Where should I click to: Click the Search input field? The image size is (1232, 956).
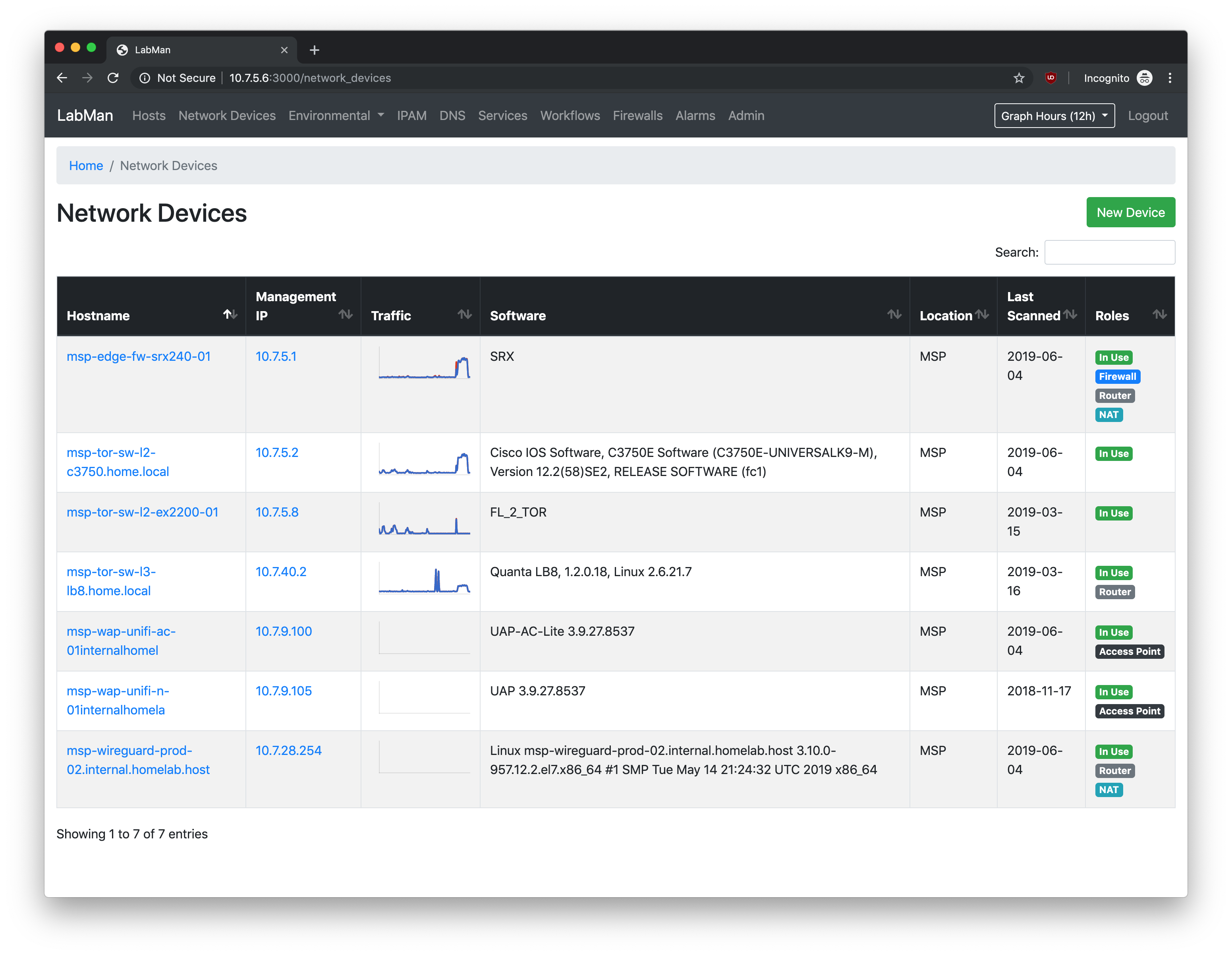point(1109,252)
